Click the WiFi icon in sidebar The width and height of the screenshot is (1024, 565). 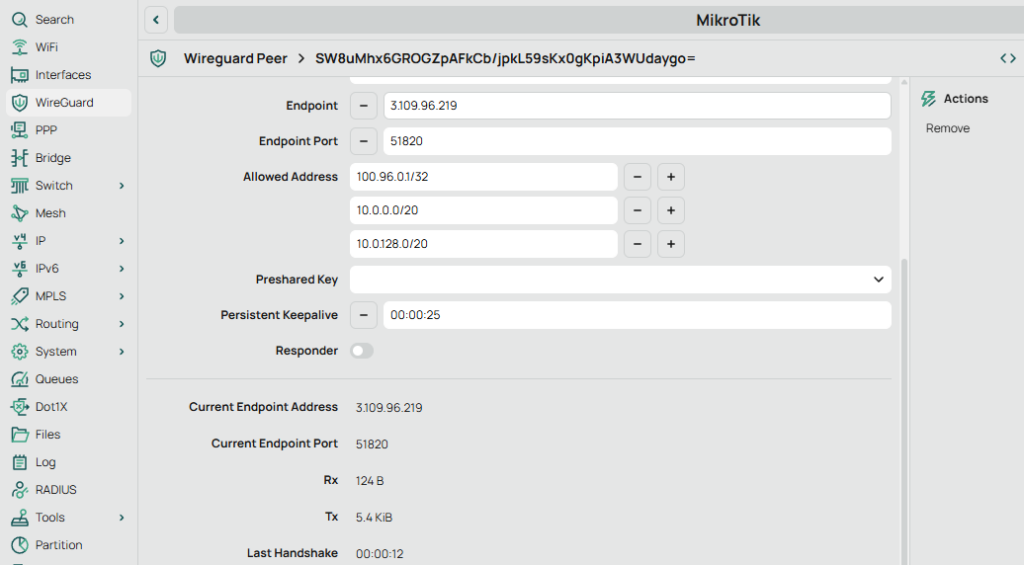pyautogui.click(x=19, y=47)
